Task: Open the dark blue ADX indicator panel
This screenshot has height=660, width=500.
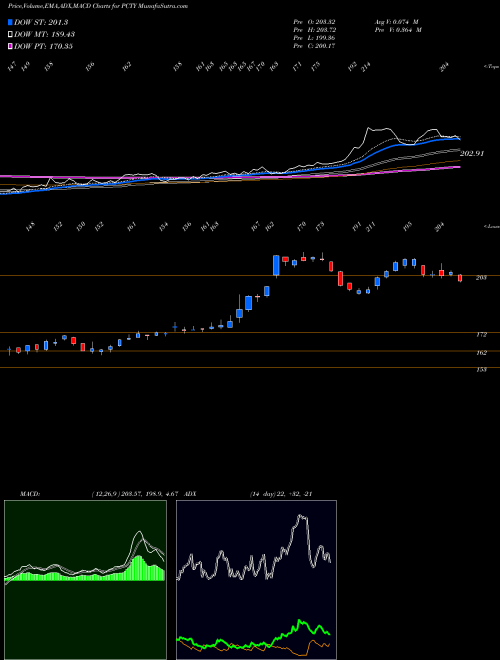Action: (256, 580)
